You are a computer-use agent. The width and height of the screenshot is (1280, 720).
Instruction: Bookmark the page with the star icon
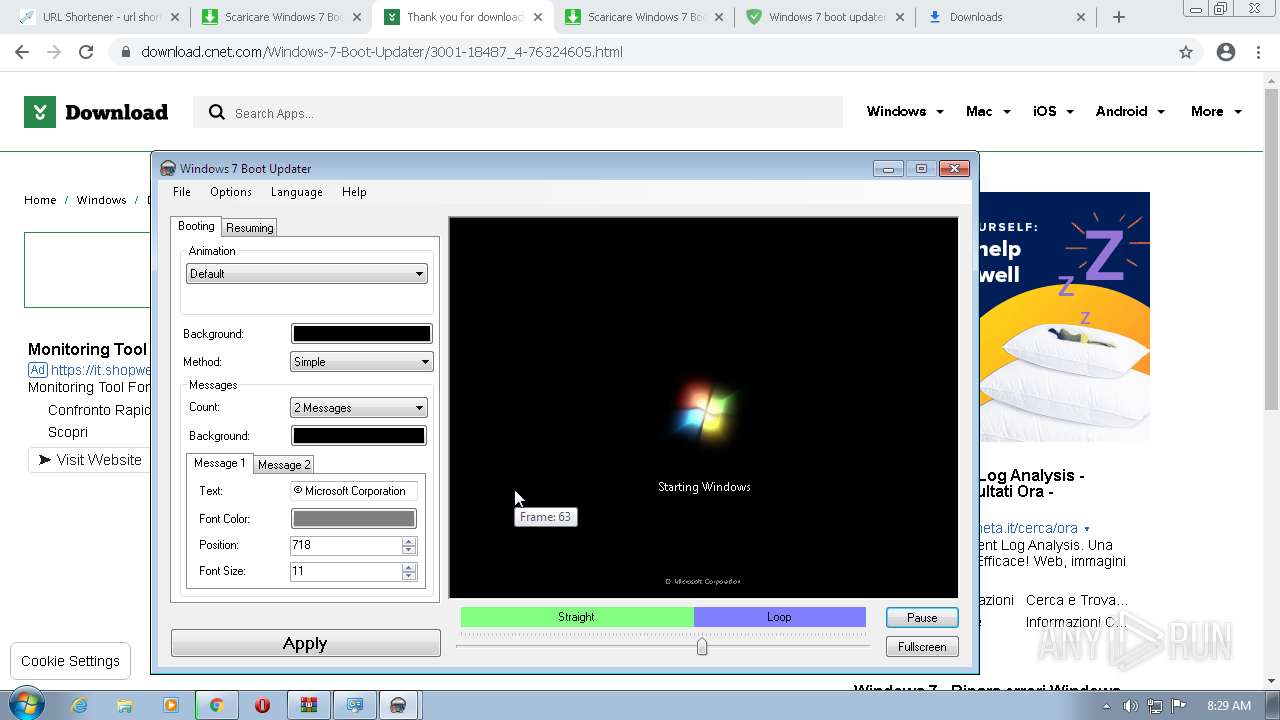(x=1186, y=52)
